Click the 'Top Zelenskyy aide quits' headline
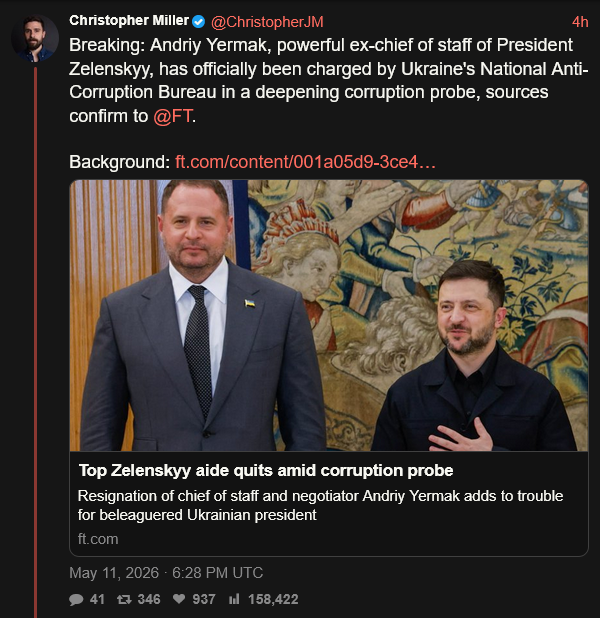 coord(266,471)
